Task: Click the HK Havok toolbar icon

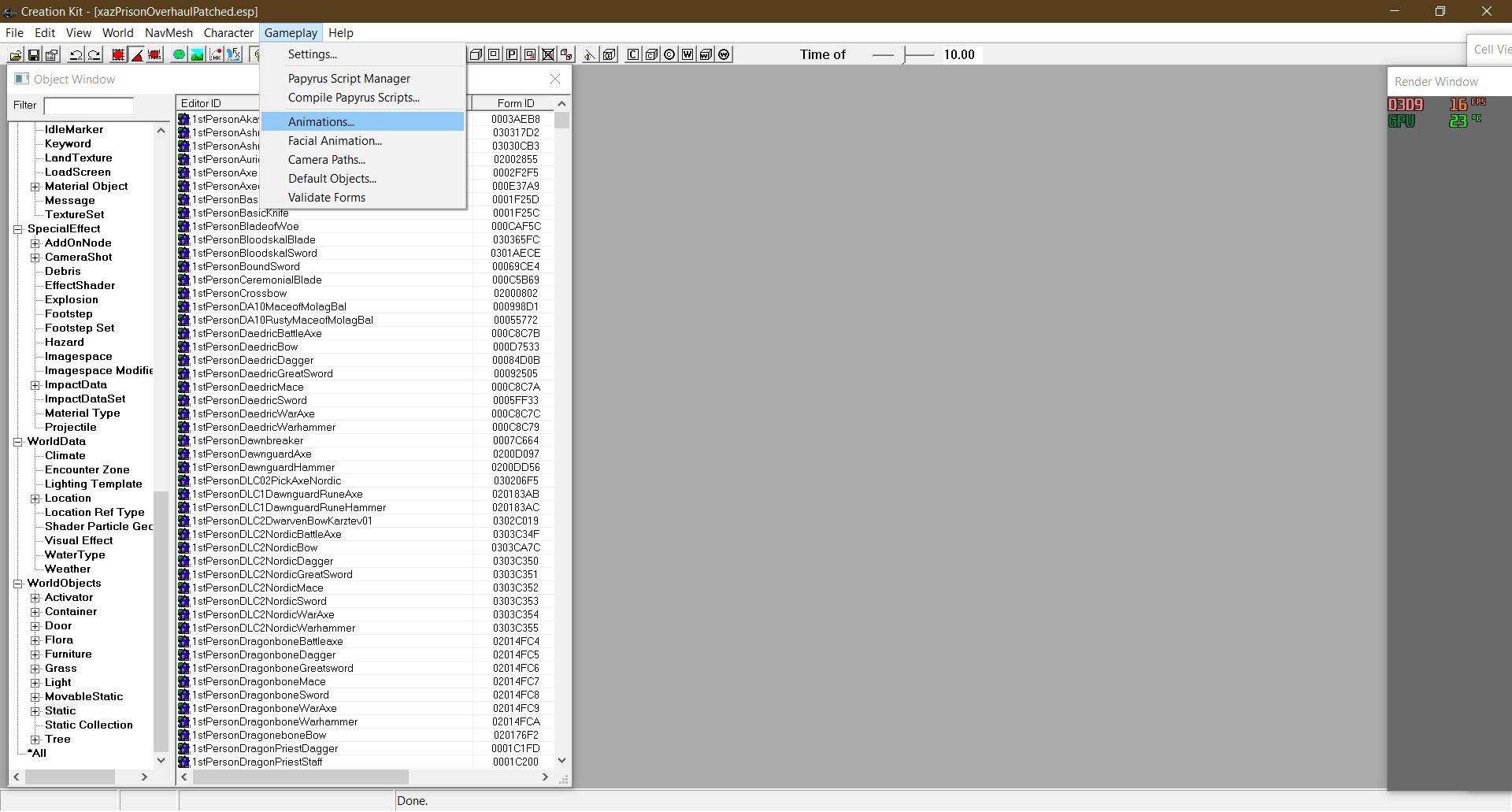Action: click(x=215, y=54)
